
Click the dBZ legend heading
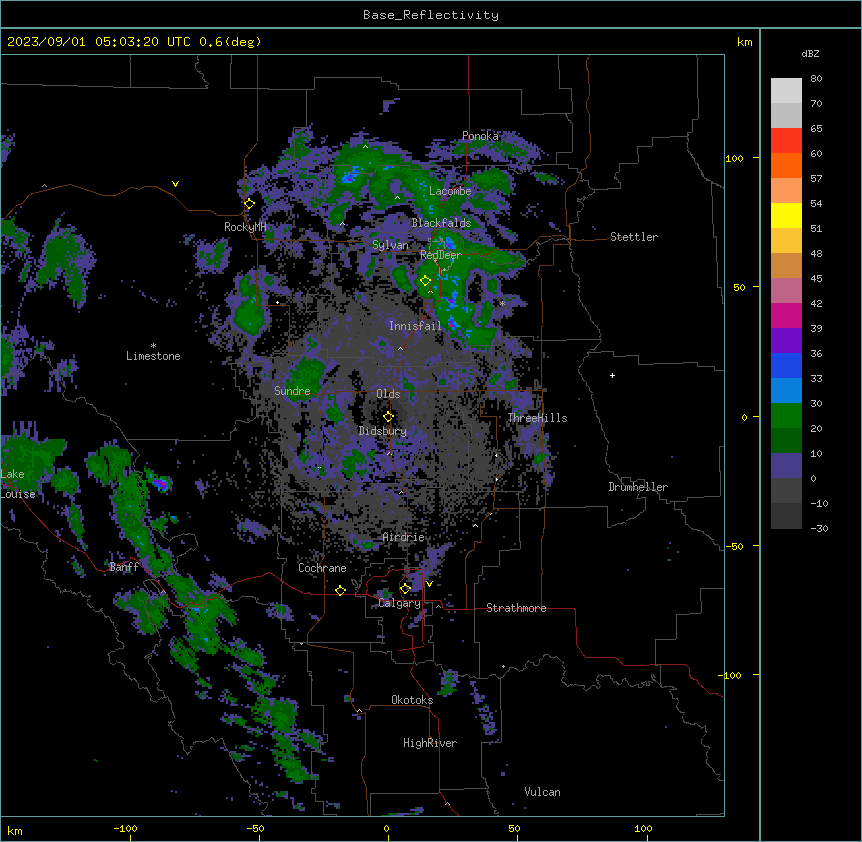click(810, 53)
